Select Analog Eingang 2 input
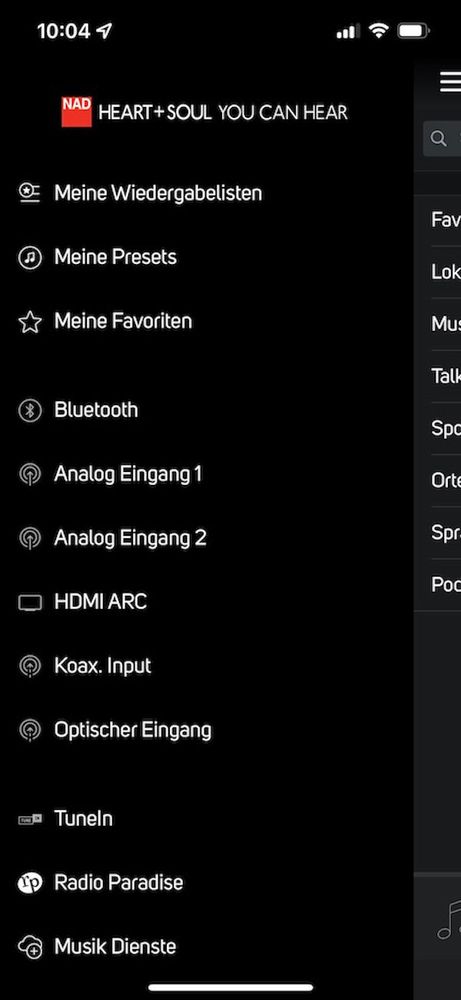 130,538
